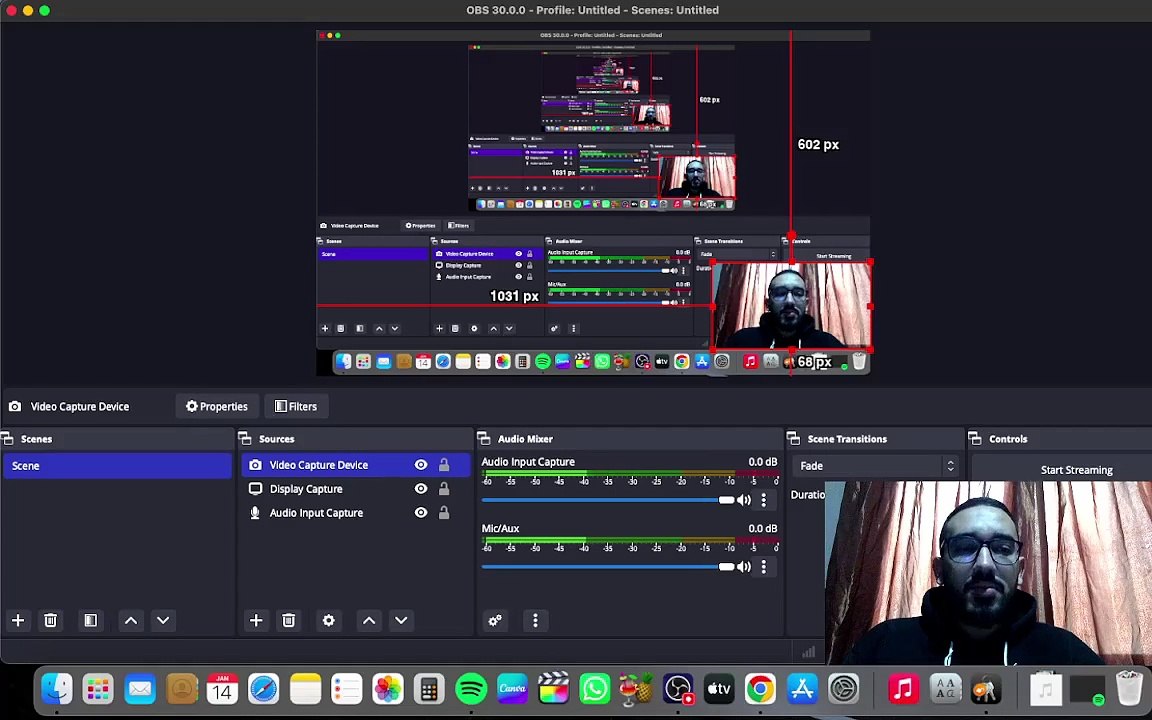This screenshot has width=1152, height=720.
Task: Select the Scene entry in Scenes
Action: [x=118, y=466]
